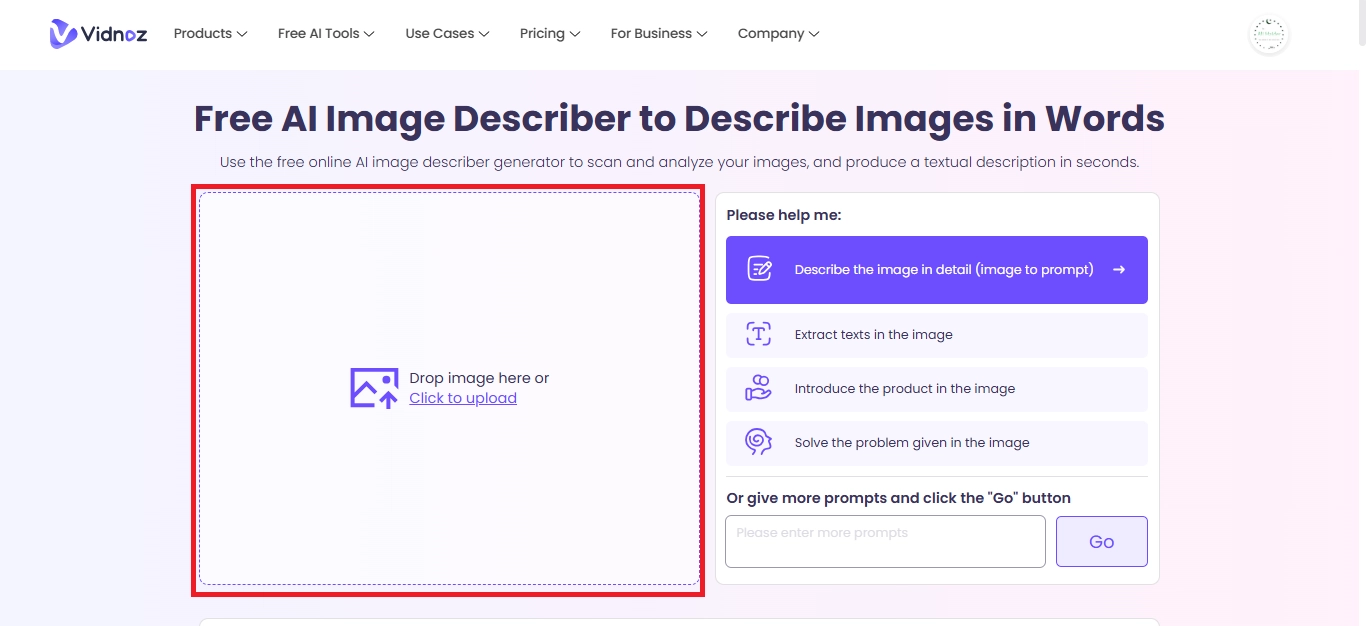
Task: Expand the Use Cases menu
Action: point(447,34)
